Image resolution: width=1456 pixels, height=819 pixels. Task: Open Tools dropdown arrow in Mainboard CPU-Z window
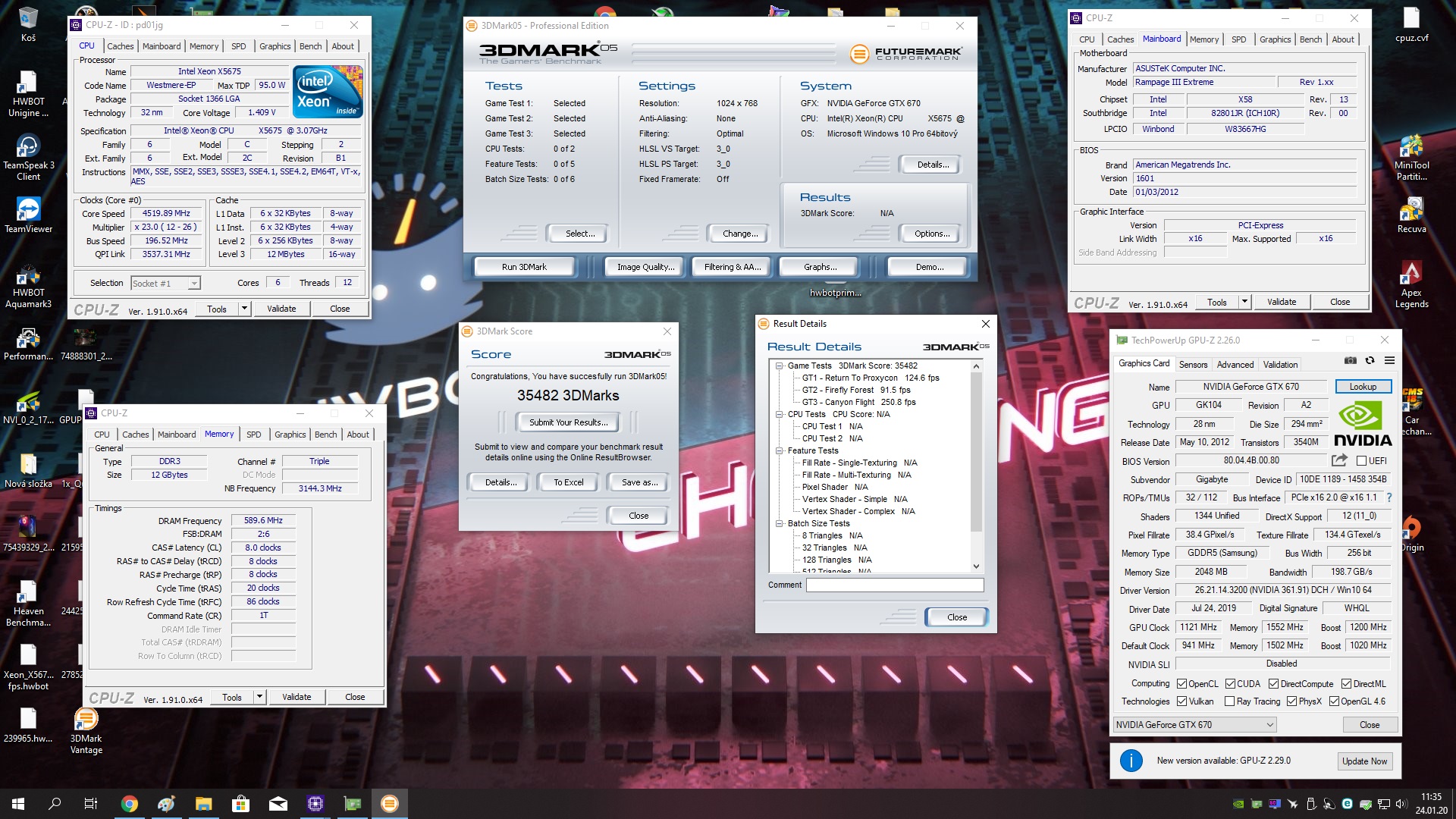[x=1244, y=302]
